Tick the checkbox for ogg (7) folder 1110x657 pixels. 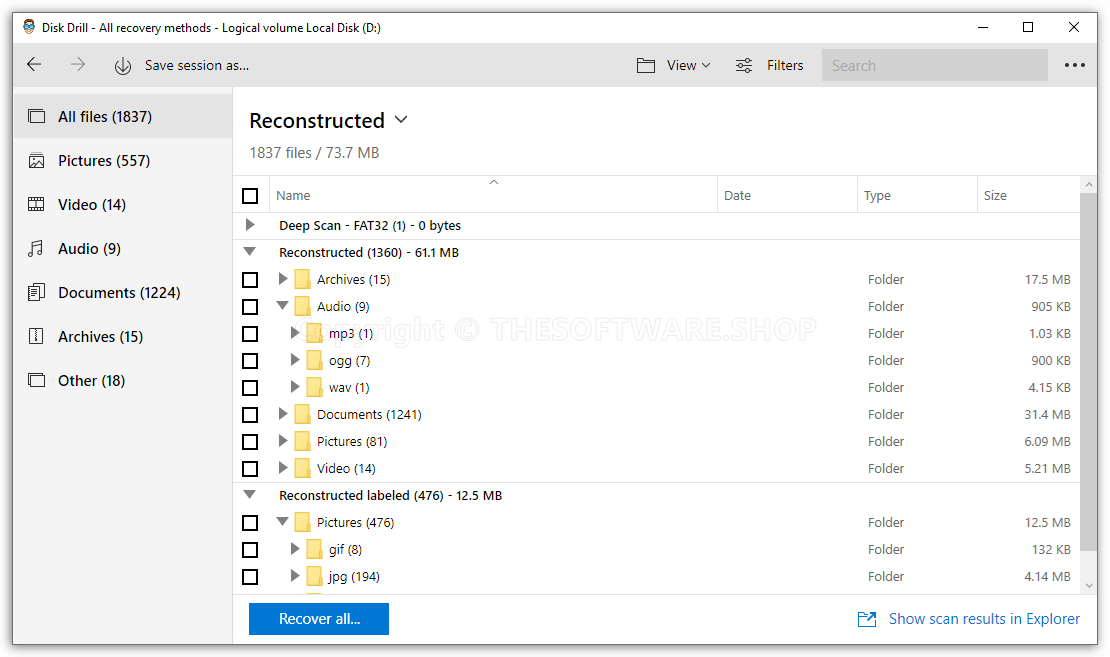[250, 361]
